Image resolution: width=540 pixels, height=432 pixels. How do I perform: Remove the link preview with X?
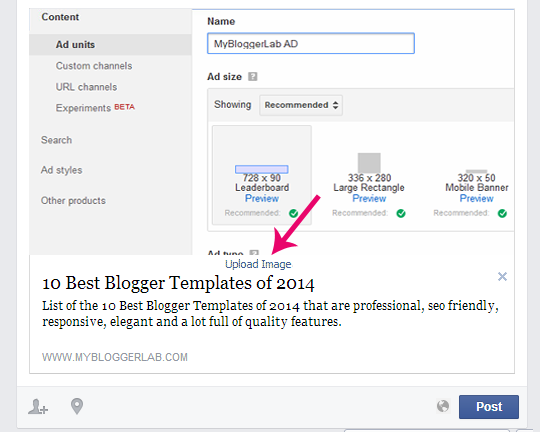[502, 276]
